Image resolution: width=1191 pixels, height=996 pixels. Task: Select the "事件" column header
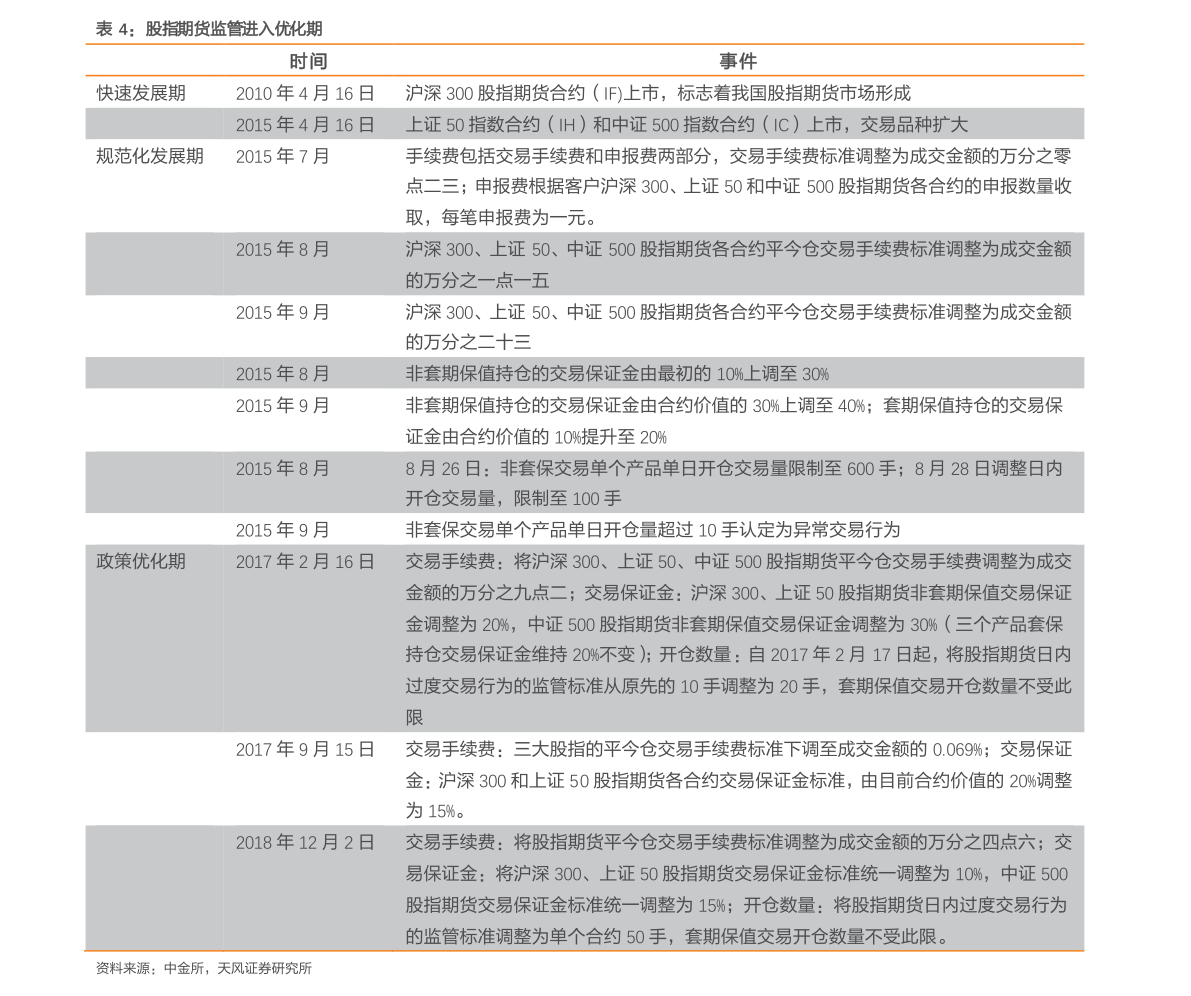click(738, 61)
